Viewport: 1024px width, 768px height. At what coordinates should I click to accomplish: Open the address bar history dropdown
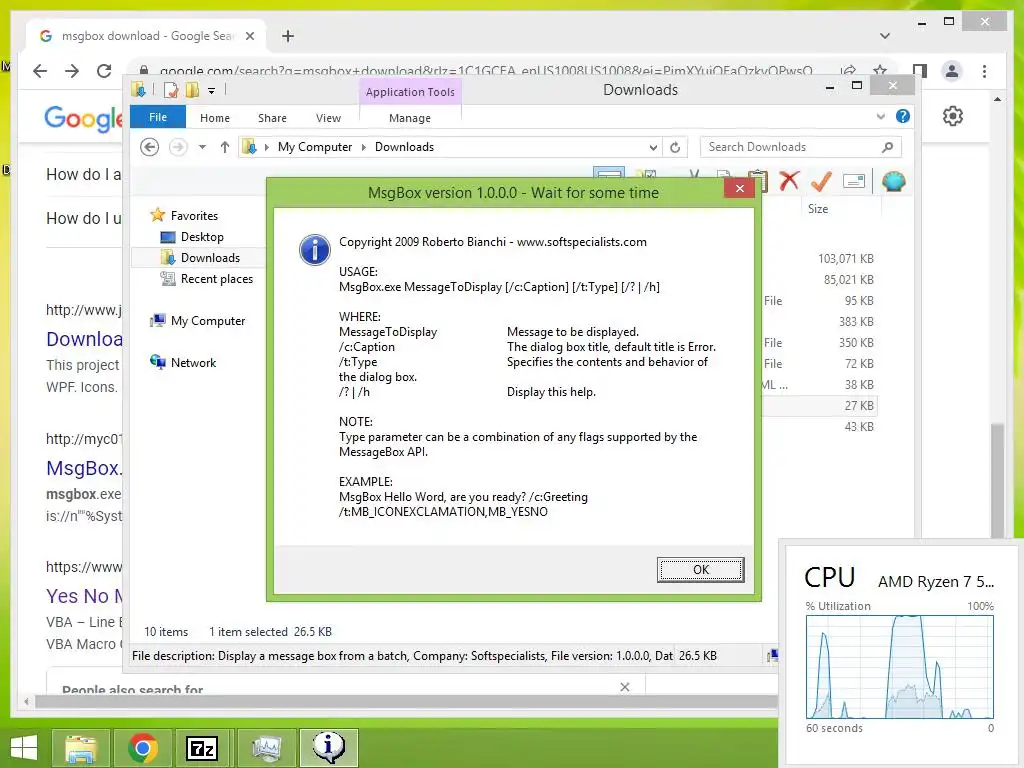(x=653, y=148)
